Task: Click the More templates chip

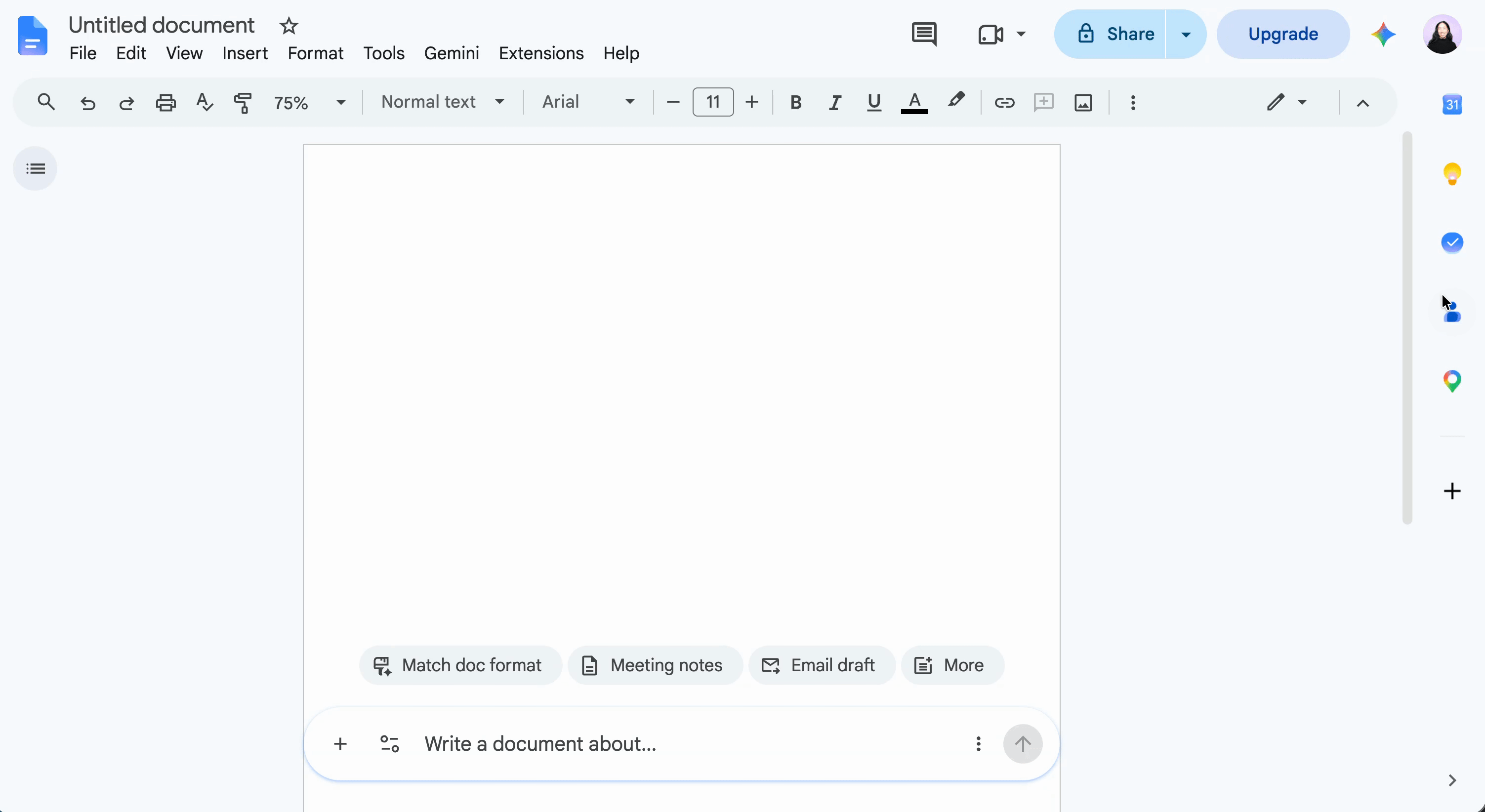Action: (952, 665)
